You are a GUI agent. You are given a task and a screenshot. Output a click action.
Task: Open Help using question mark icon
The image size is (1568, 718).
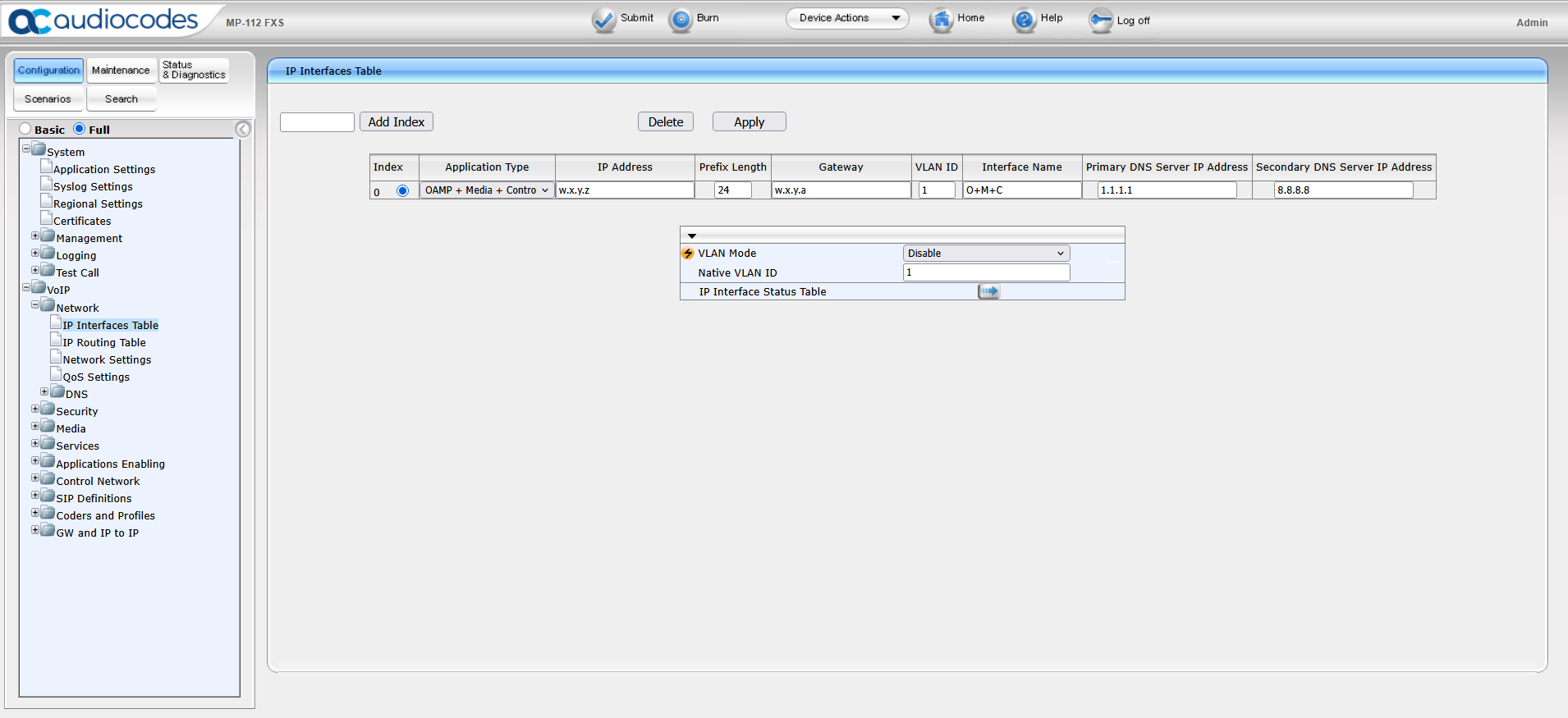[x=1024, y=20]
